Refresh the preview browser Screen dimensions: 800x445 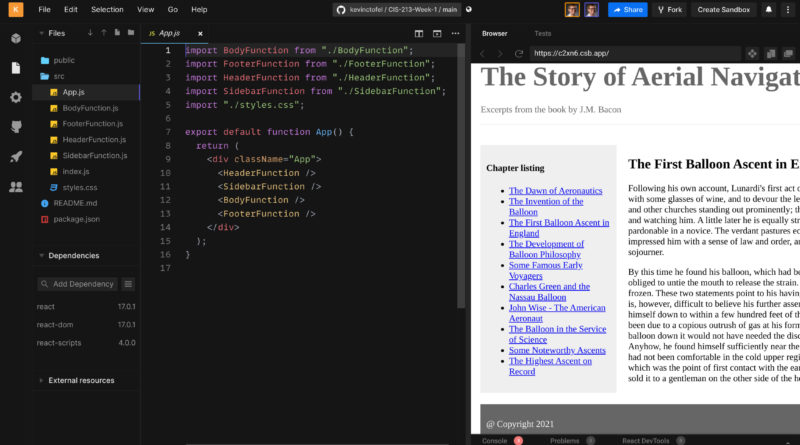pyautogui.click(x=519, y=54)
